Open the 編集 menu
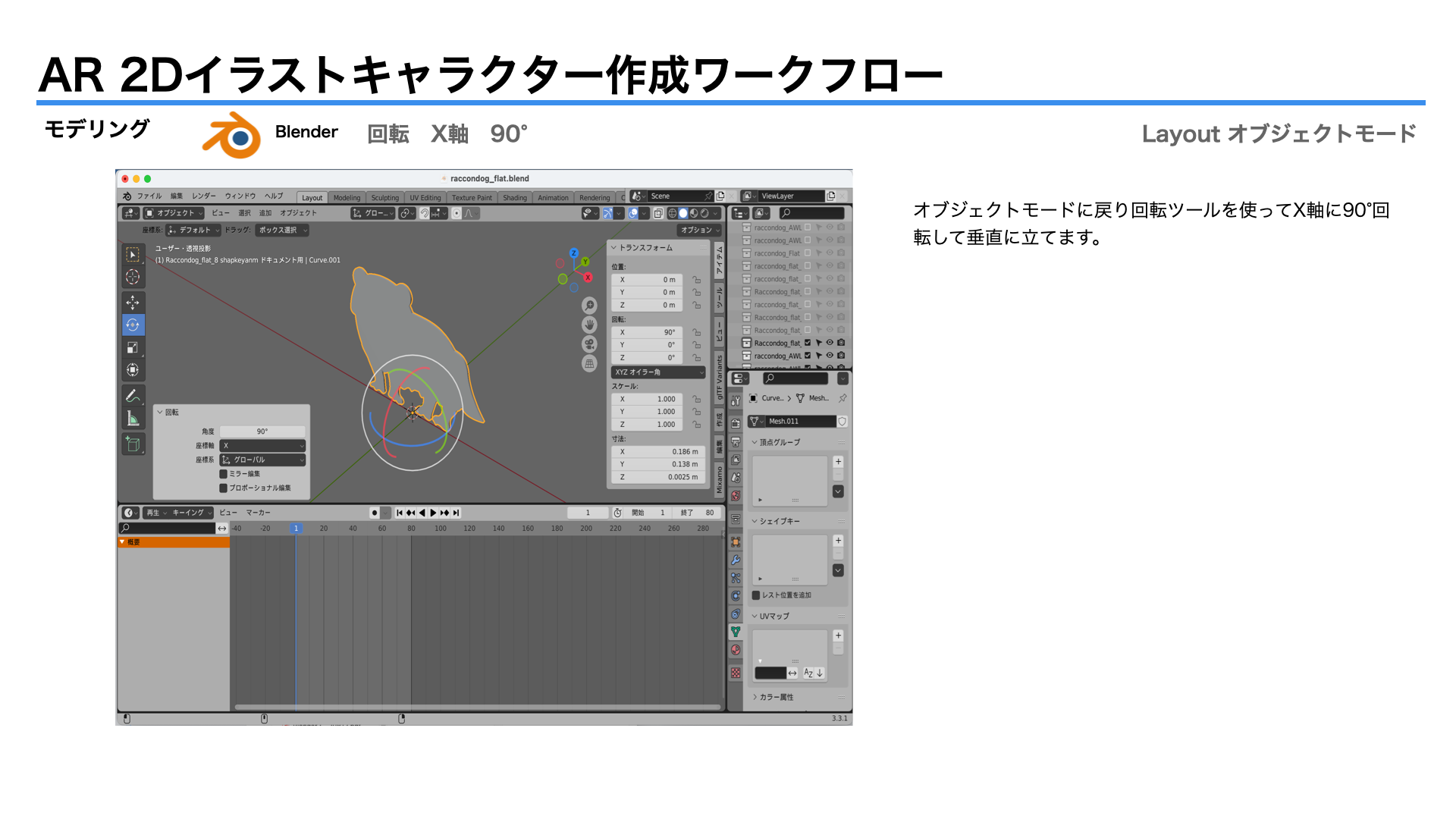Screen dimensions: 1456x819 tap(177, 196)
